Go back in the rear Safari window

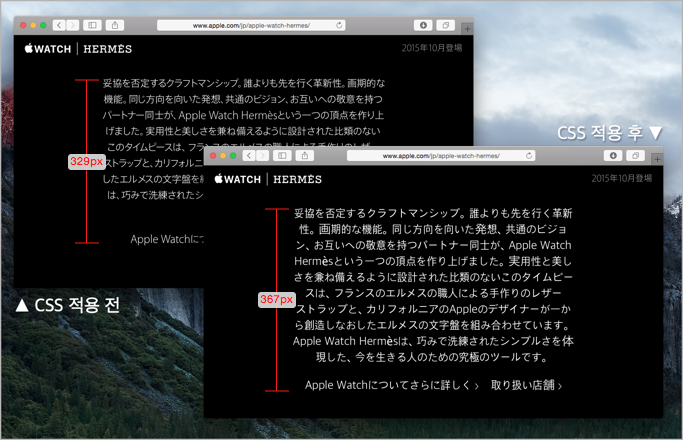point(59,25)
